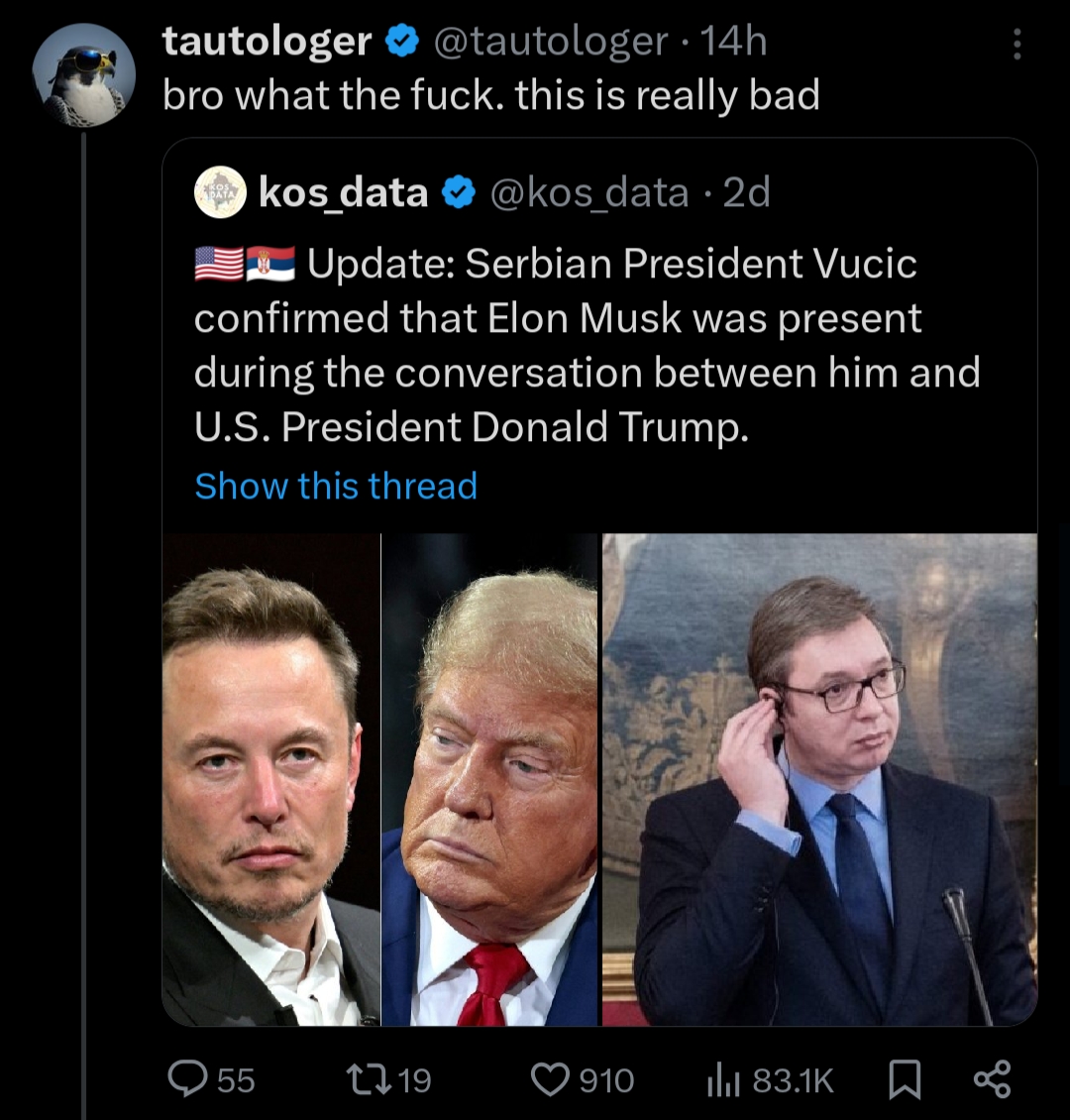
Task: Open the @kos_data handle link
Action: click(589, 192)
